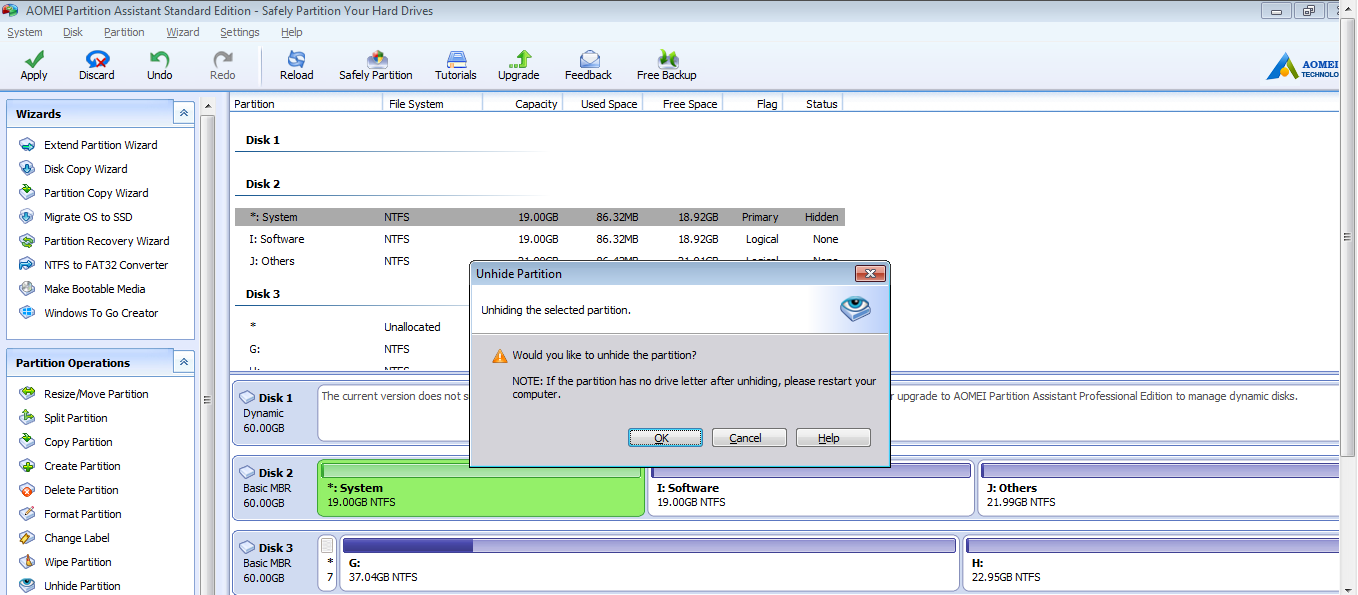Sort by the Status column header
This screenshot has width=1358, height=595.
[x=813, y=104]
